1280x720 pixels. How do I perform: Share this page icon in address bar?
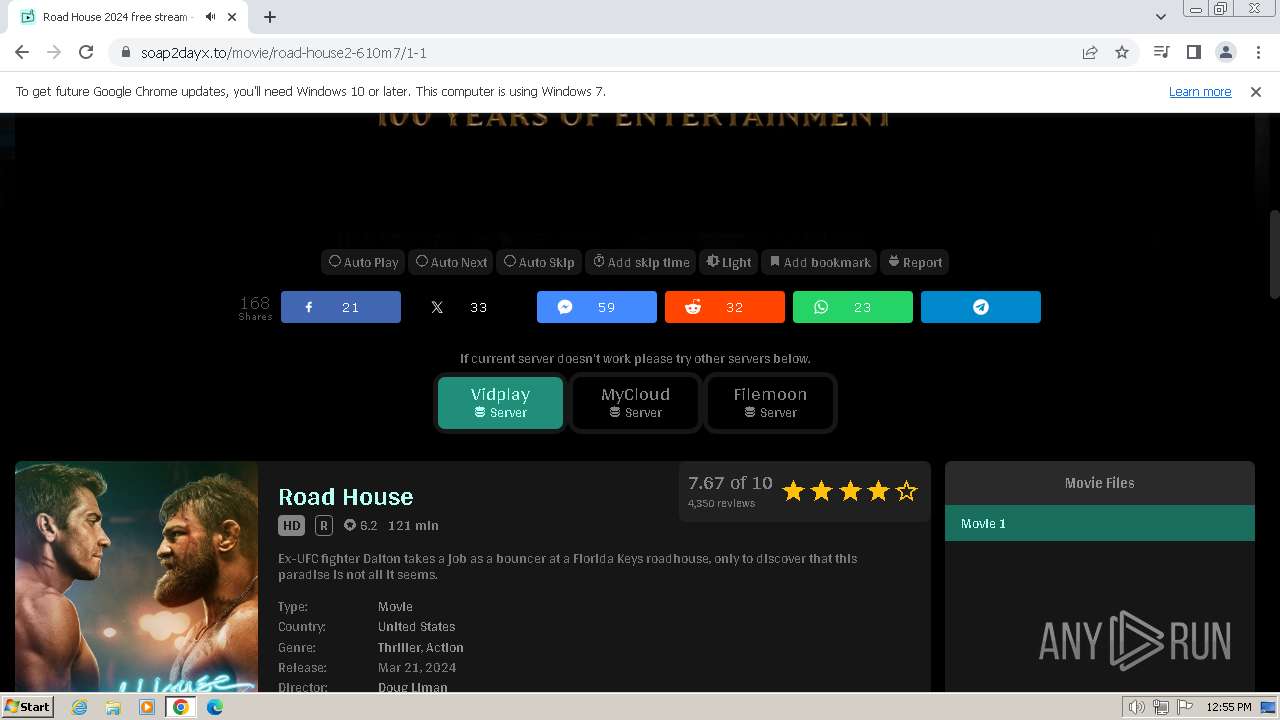(x=1090, y=52)
